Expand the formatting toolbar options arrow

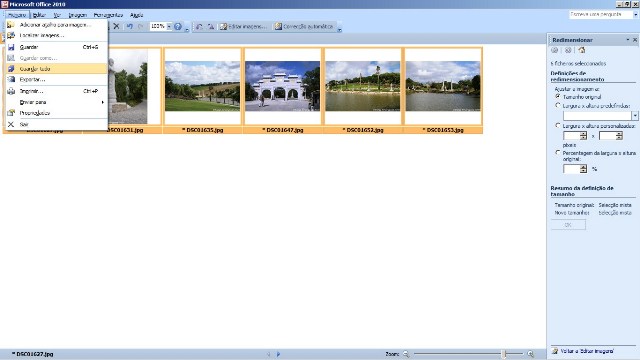(x=339, y=29)
